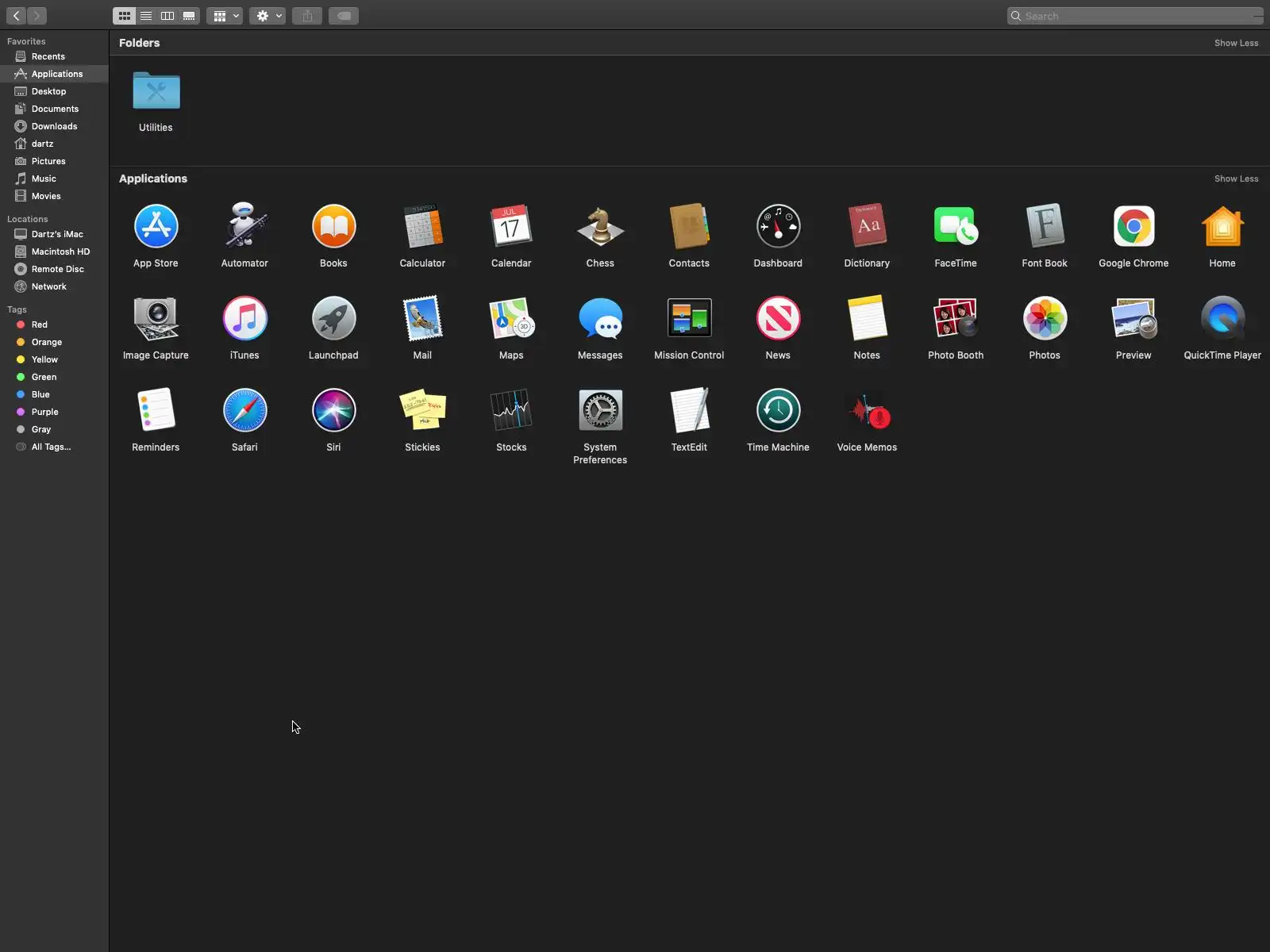Go forward using the toolbar arrow
Screen dimensions: 1270x952
click(x=37, y=16)
